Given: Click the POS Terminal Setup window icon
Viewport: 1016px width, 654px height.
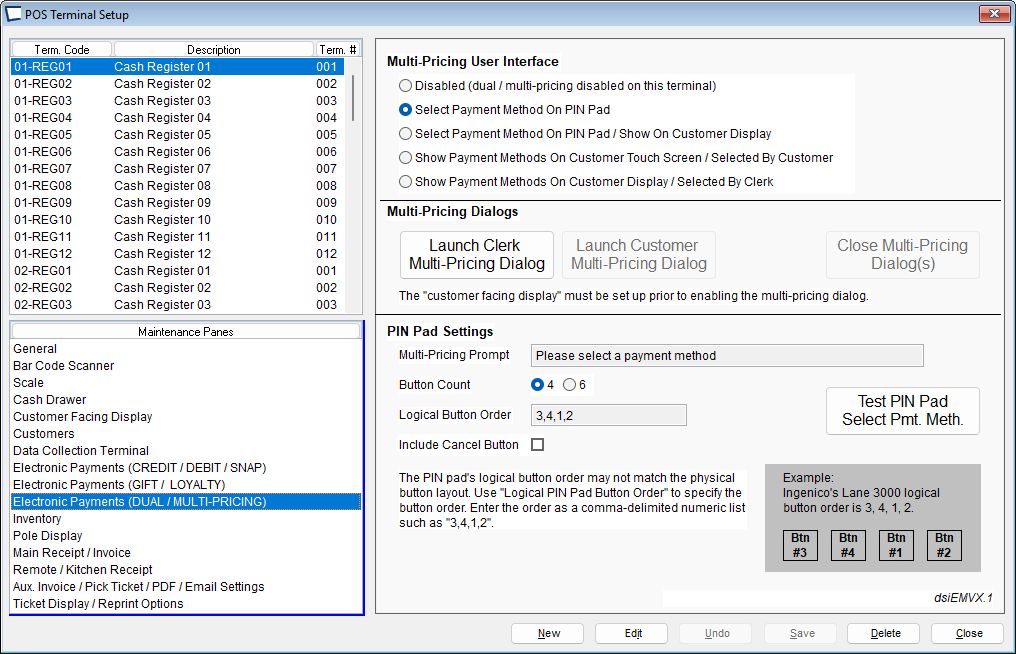Looking at the screenshot, I should 12,14.
